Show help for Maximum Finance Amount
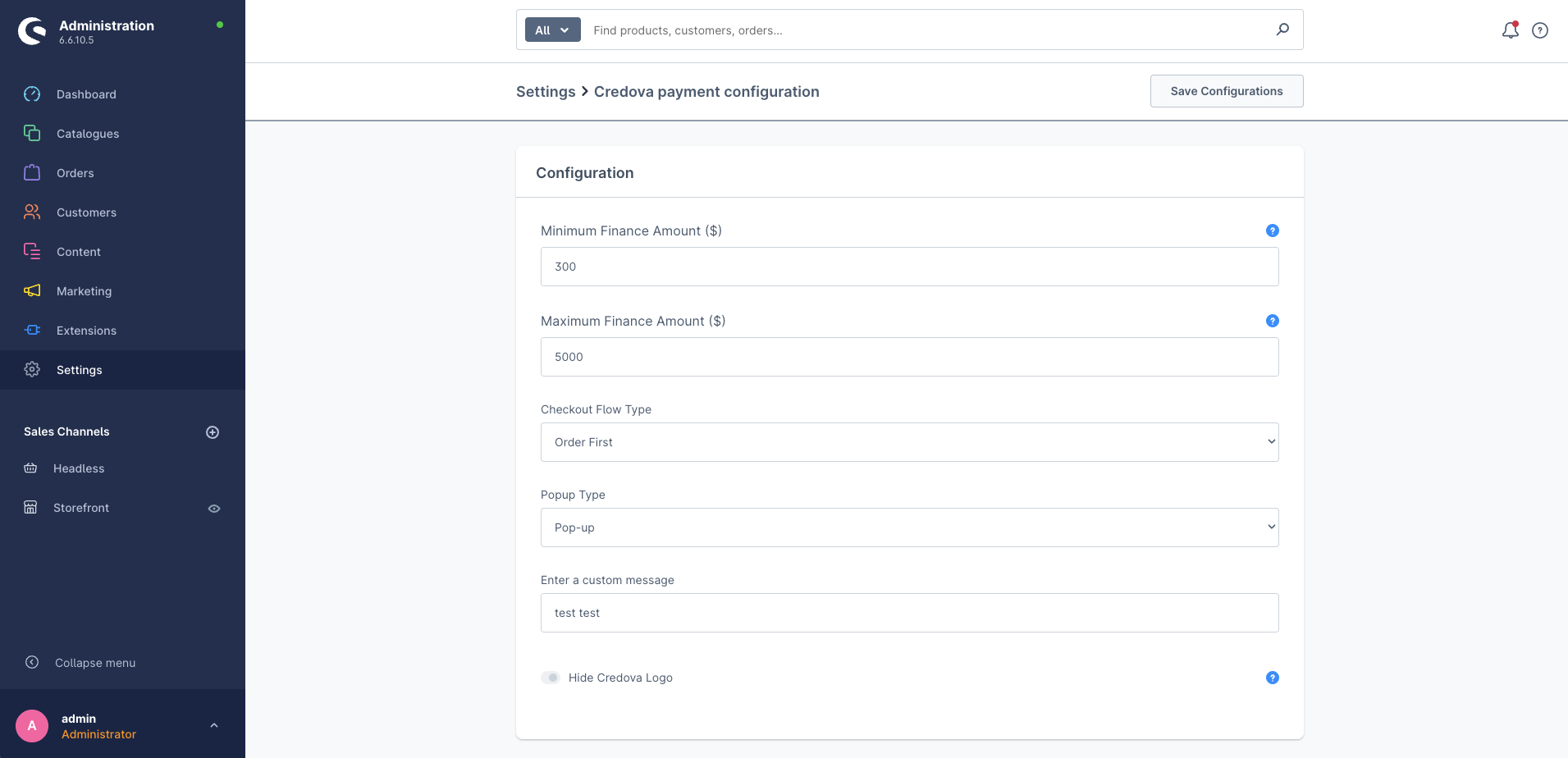The height and width of the screenshot is (758, 1568). click(x=1272, y=321)
